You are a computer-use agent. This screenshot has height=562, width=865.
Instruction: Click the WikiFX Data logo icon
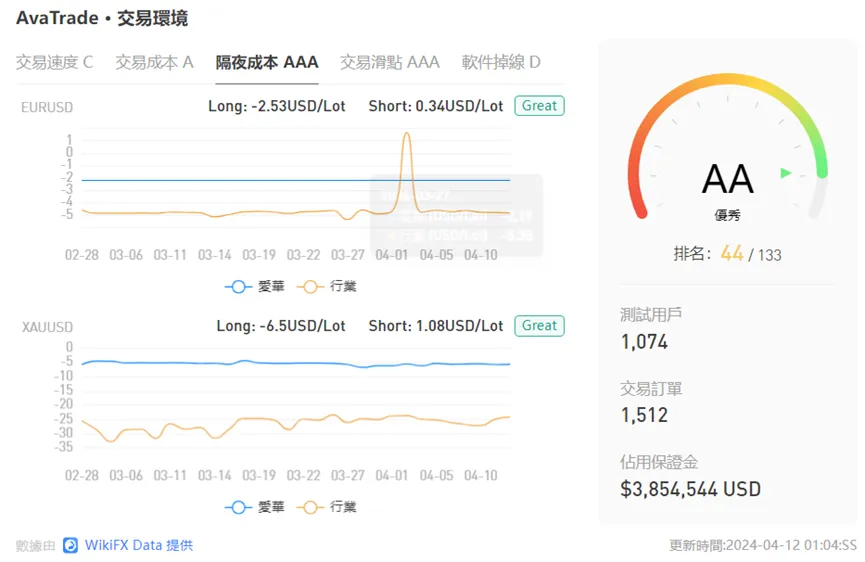(71, 545)
